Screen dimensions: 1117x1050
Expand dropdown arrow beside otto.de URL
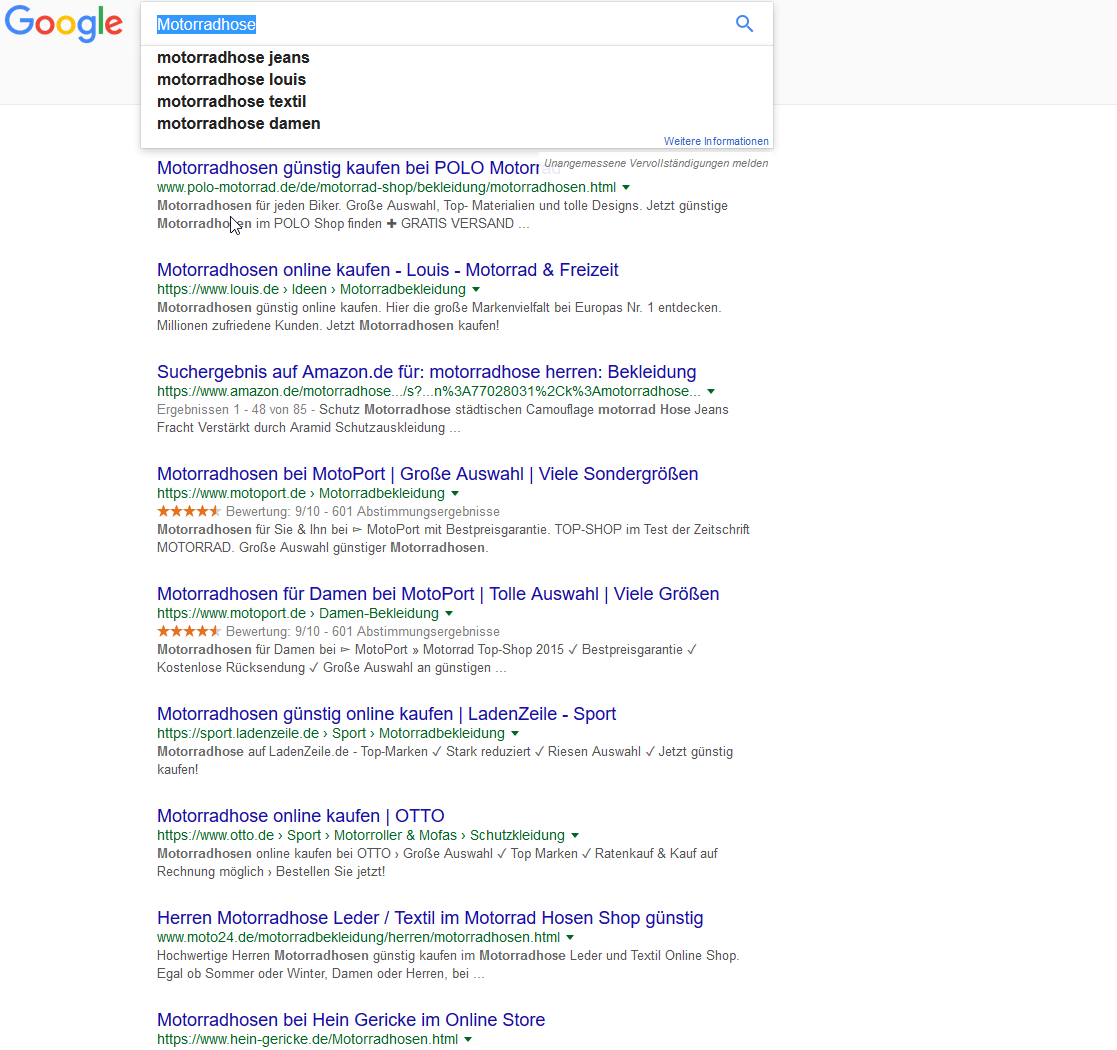click(x=575, y=835)
